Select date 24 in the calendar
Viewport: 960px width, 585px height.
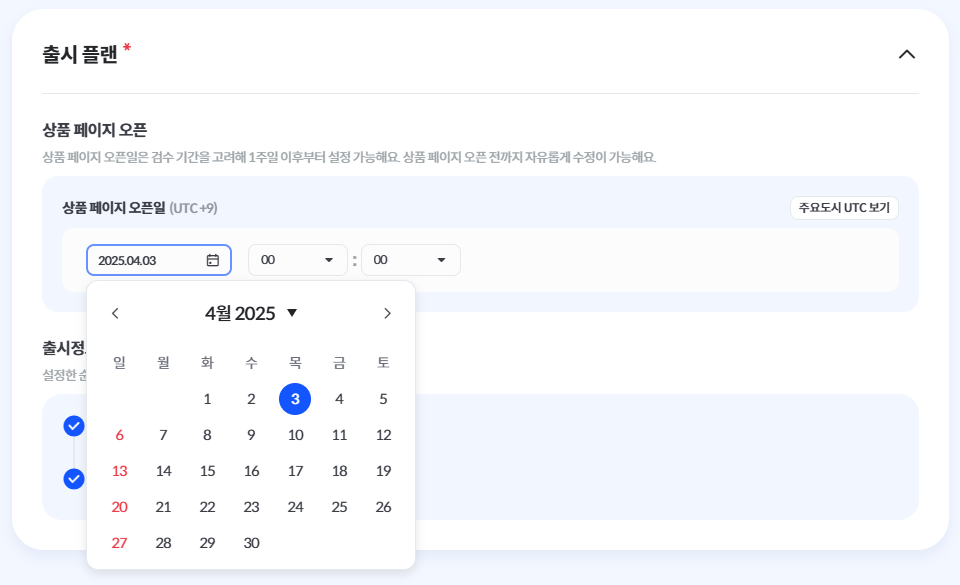click(x=295, y=507)
